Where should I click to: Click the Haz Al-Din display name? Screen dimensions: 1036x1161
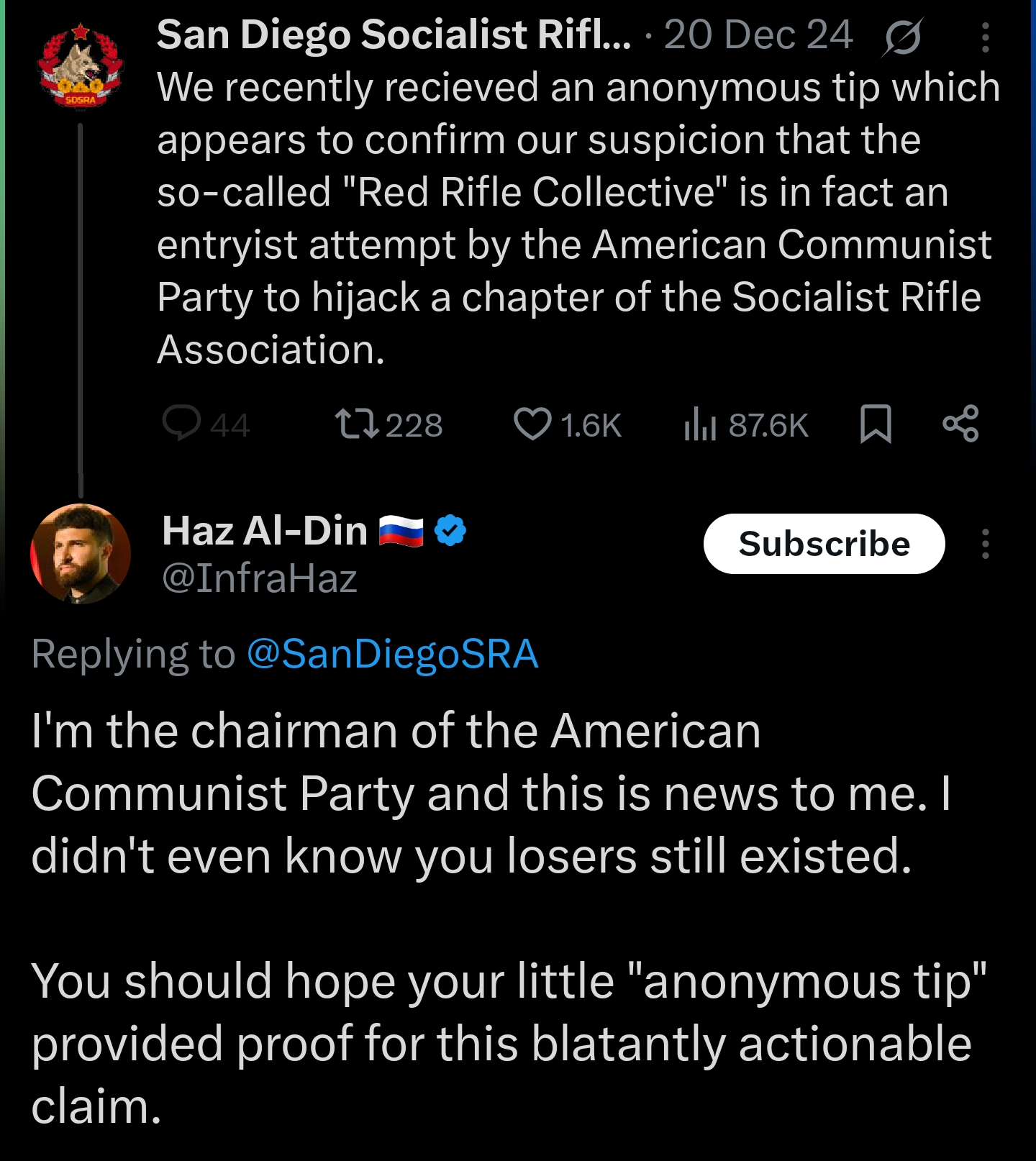click(265, 531)
